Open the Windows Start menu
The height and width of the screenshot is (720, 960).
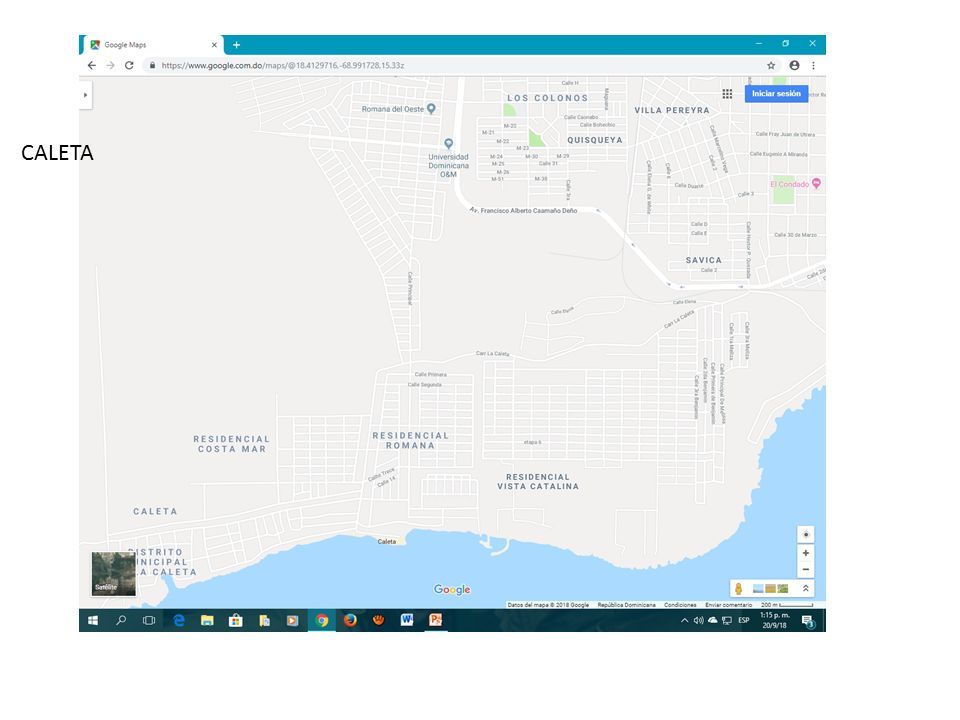click(x=93, y=620)
